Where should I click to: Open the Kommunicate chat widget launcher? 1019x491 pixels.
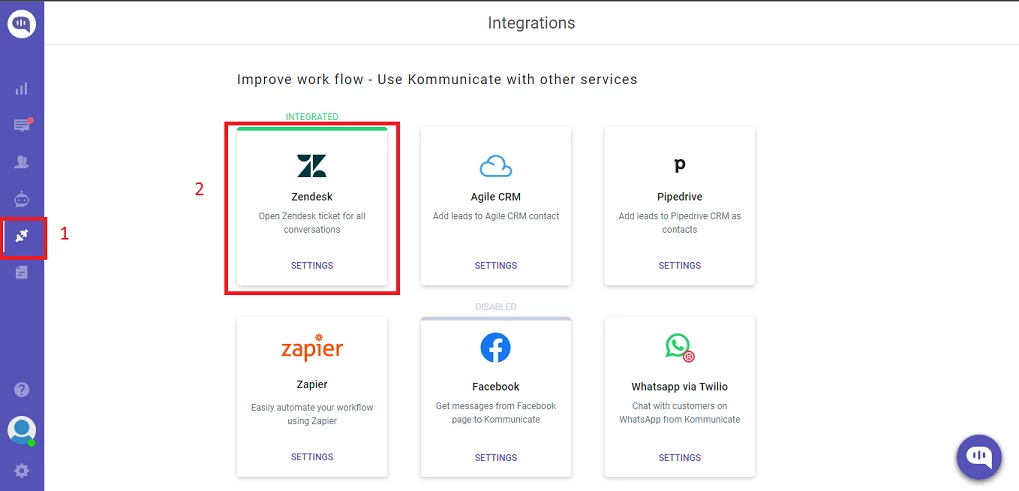click(979, 457)
